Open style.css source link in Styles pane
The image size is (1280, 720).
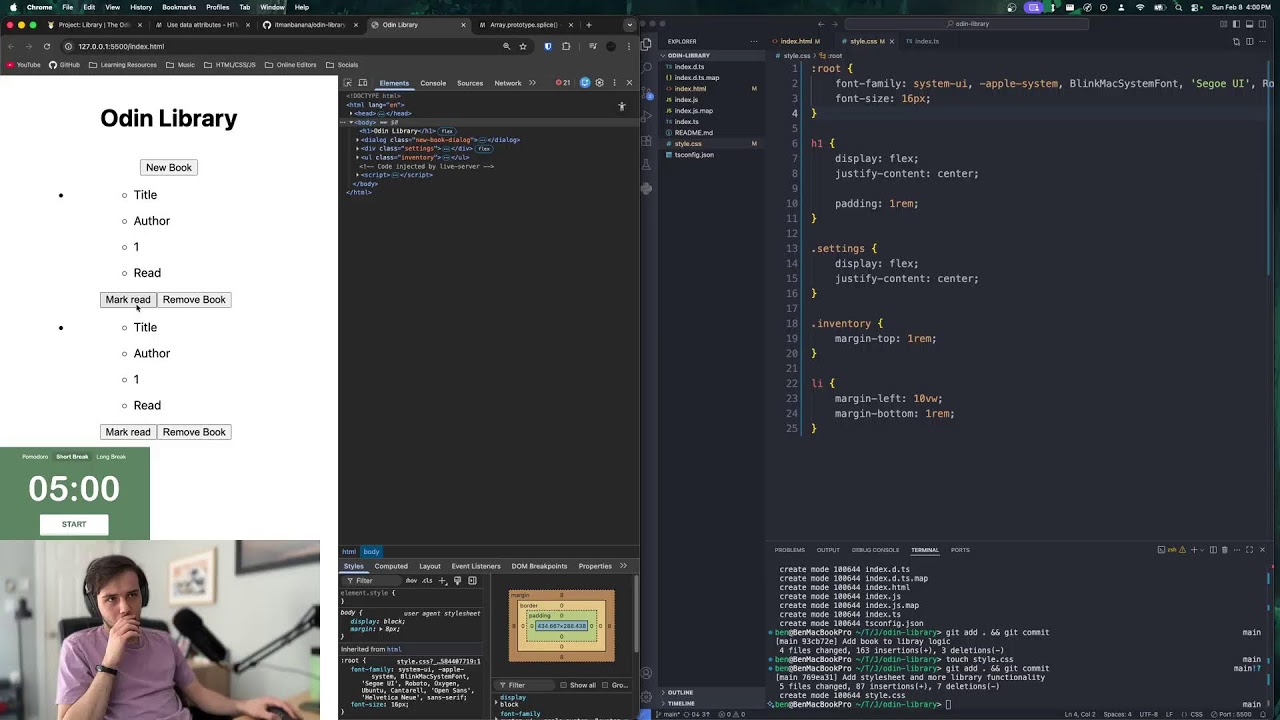[x=439, y=661]
